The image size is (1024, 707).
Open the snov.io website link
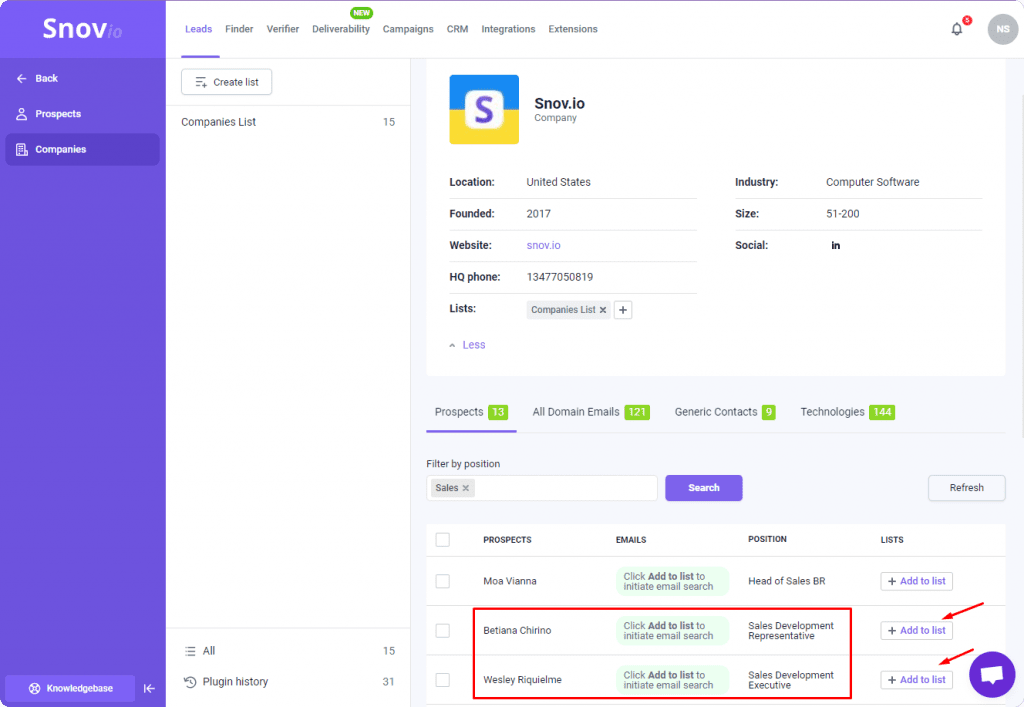[543, 244]
